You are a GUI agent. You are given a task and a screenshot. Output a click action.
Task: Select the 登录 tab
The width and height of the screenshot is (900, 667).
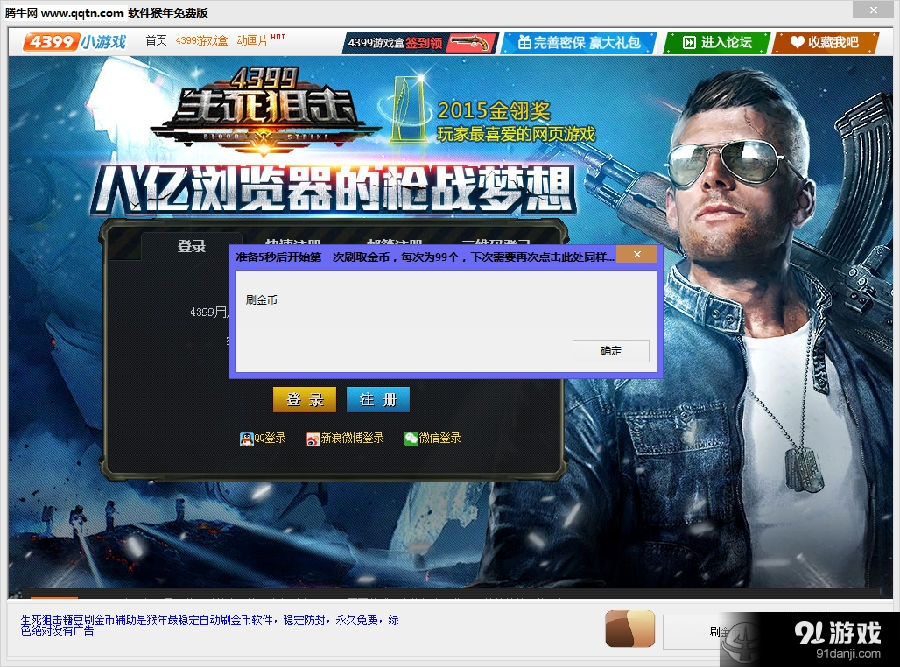coord(191,246)
